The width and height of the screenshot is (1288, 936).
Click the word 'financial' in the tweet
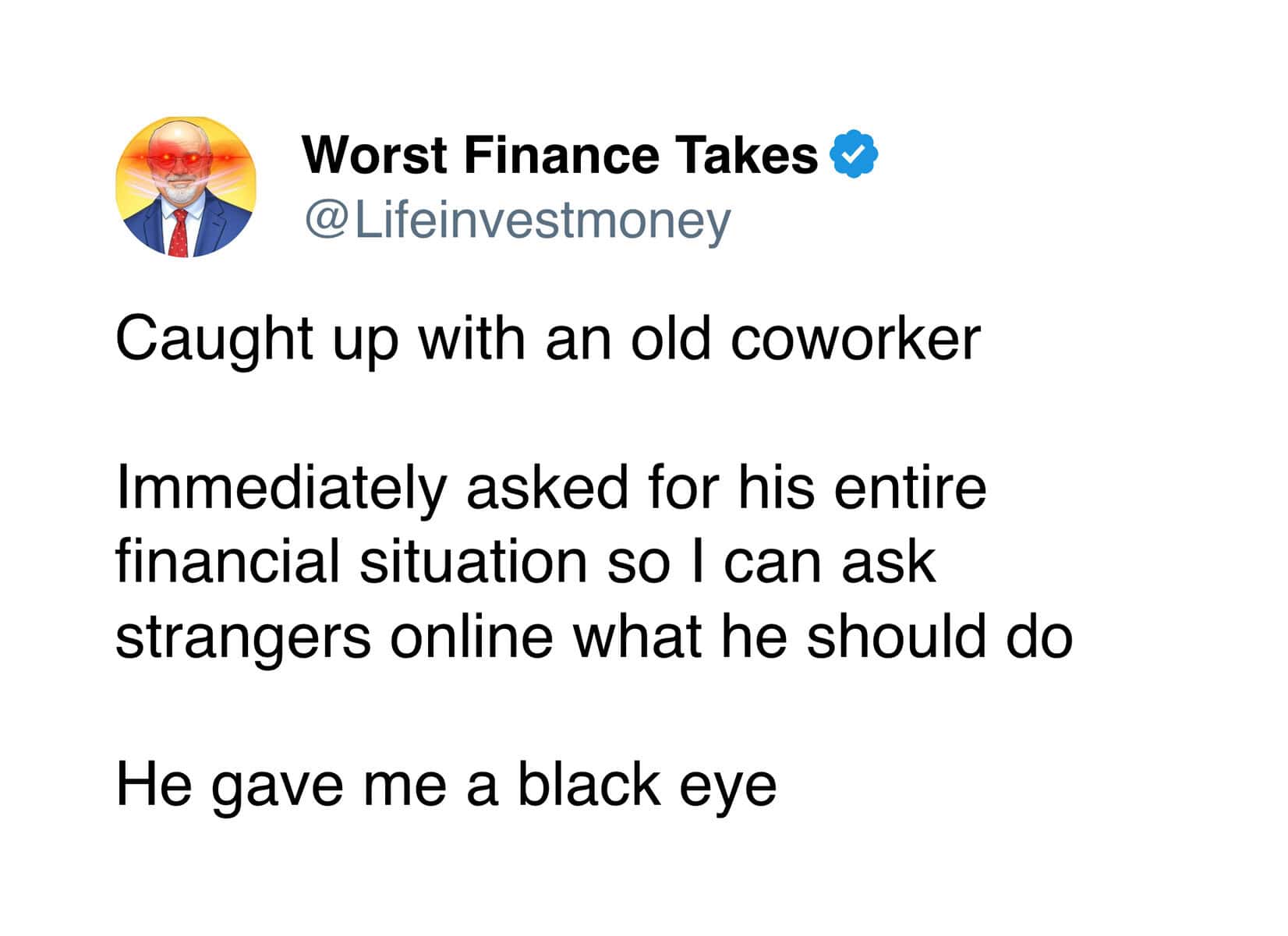(227, 562)
